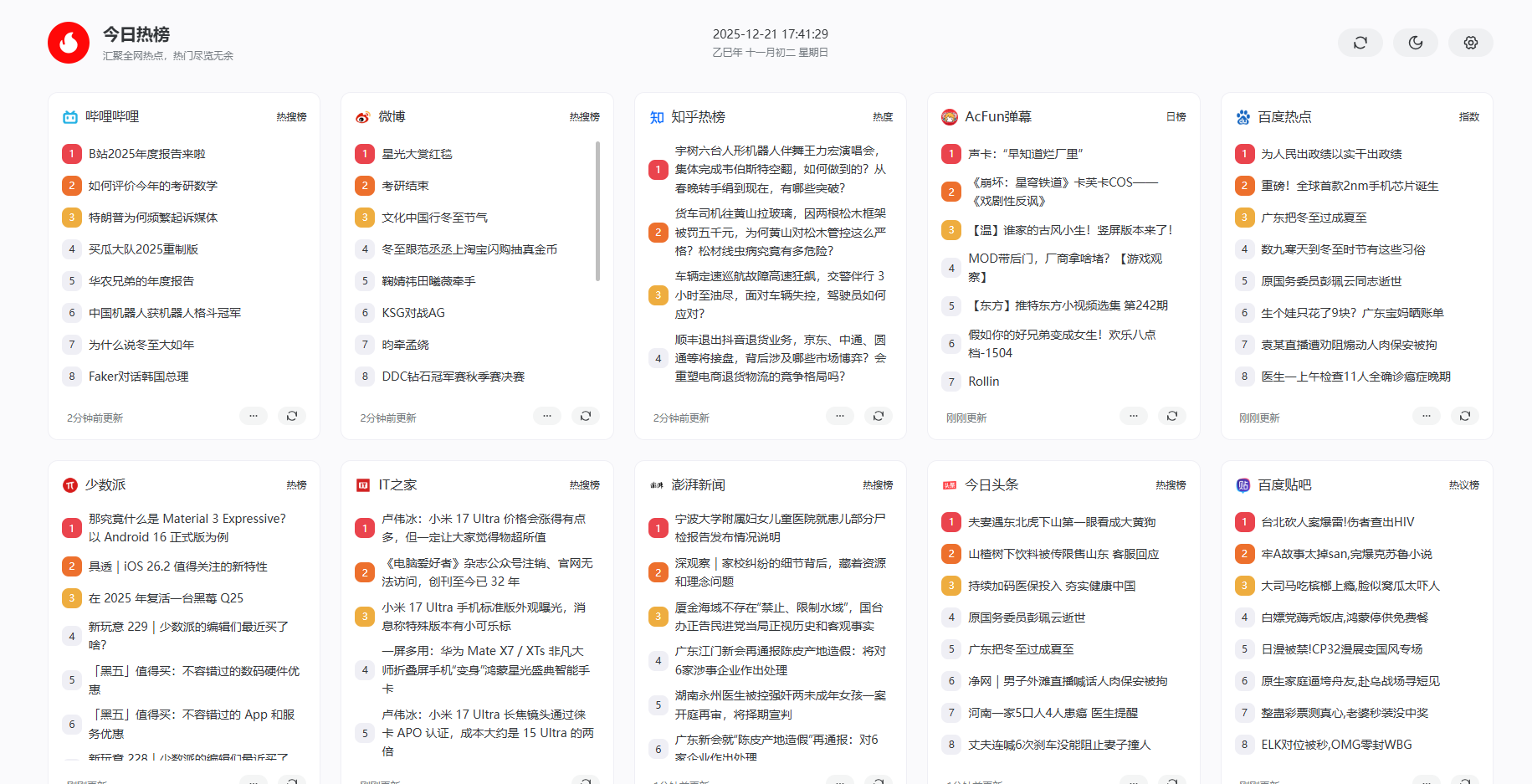The width and height of the screenshot is (1532, 784).
Task: Open '数九寒天到冬至时节有这些习俗' entry
Action: point(1344,249)
